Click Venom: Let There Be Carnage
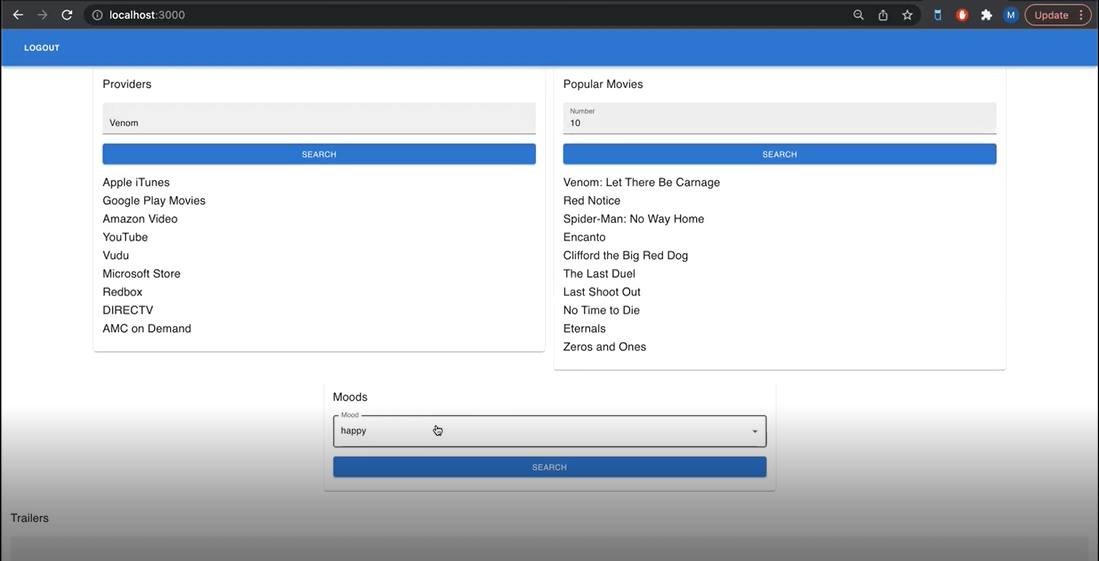Screen dimensions: 1099x561 (641, 182)
